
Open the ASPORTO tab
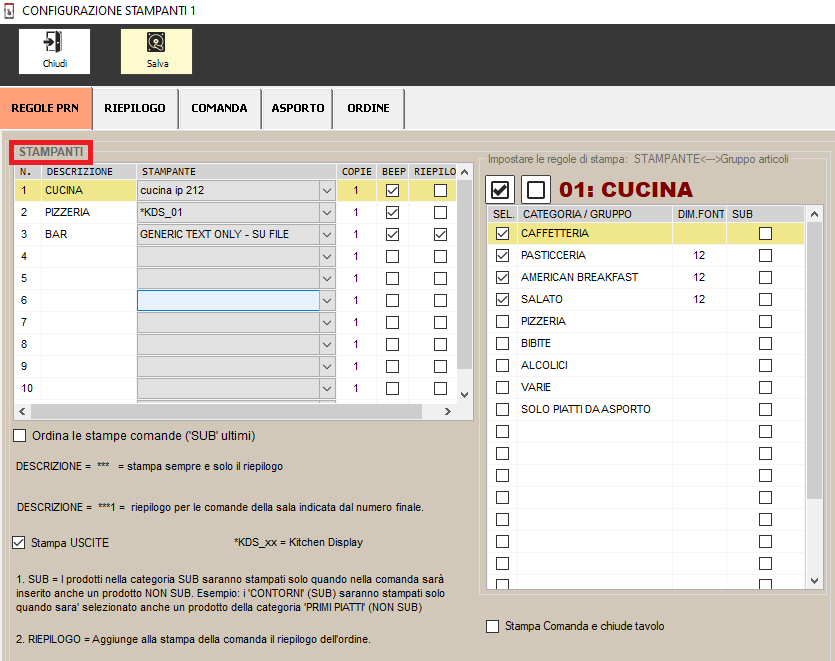point(298,108)
